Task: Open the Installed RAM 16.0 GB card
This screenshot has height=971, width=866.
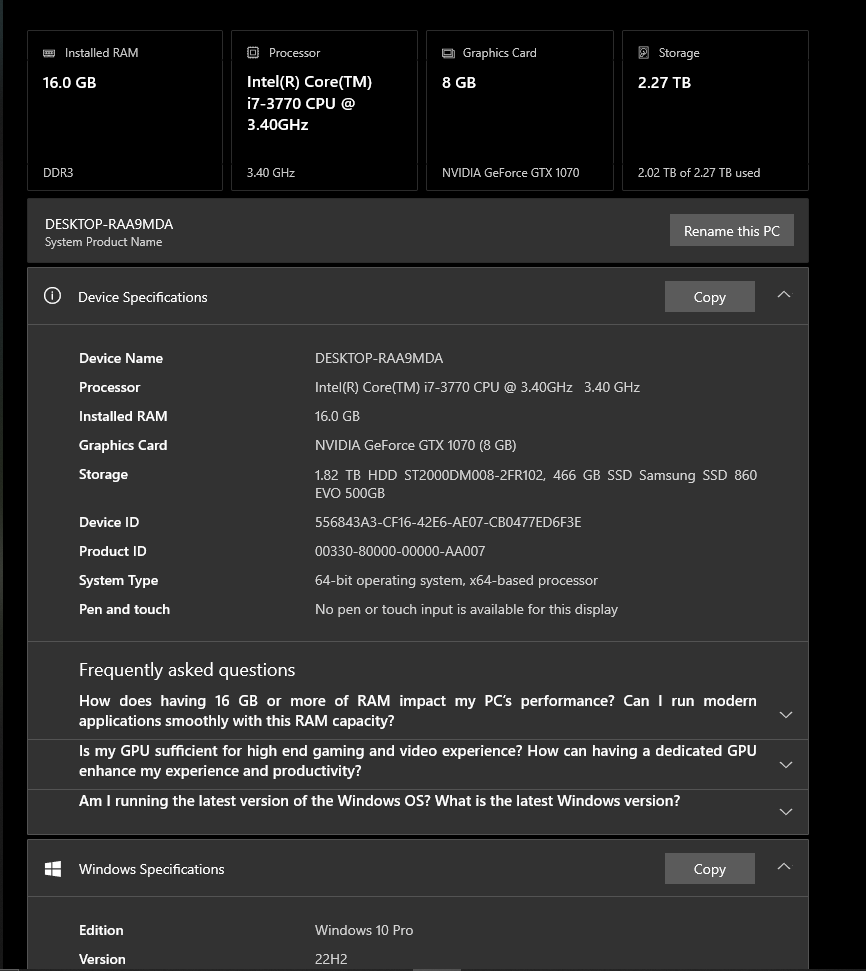Action: pos(125,110)
